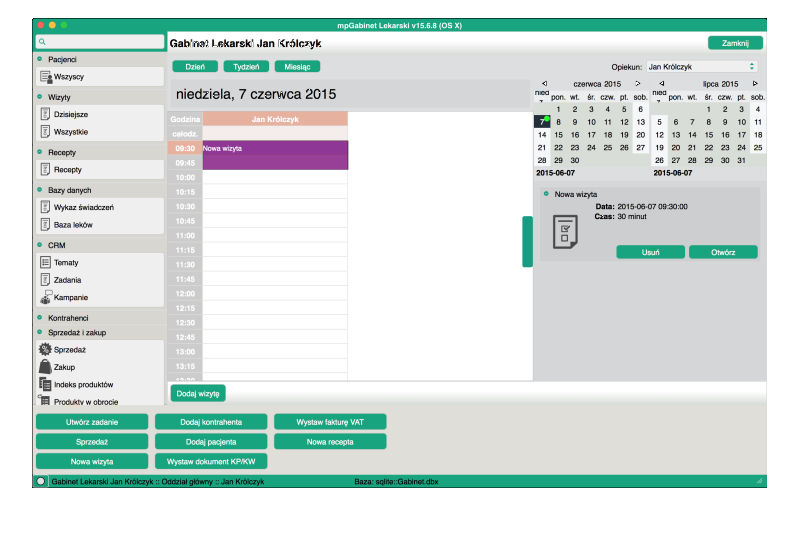800x534 pixels.
Task: Click the Sprzedaż gear icon in sidebar
Action: (46, 349)
